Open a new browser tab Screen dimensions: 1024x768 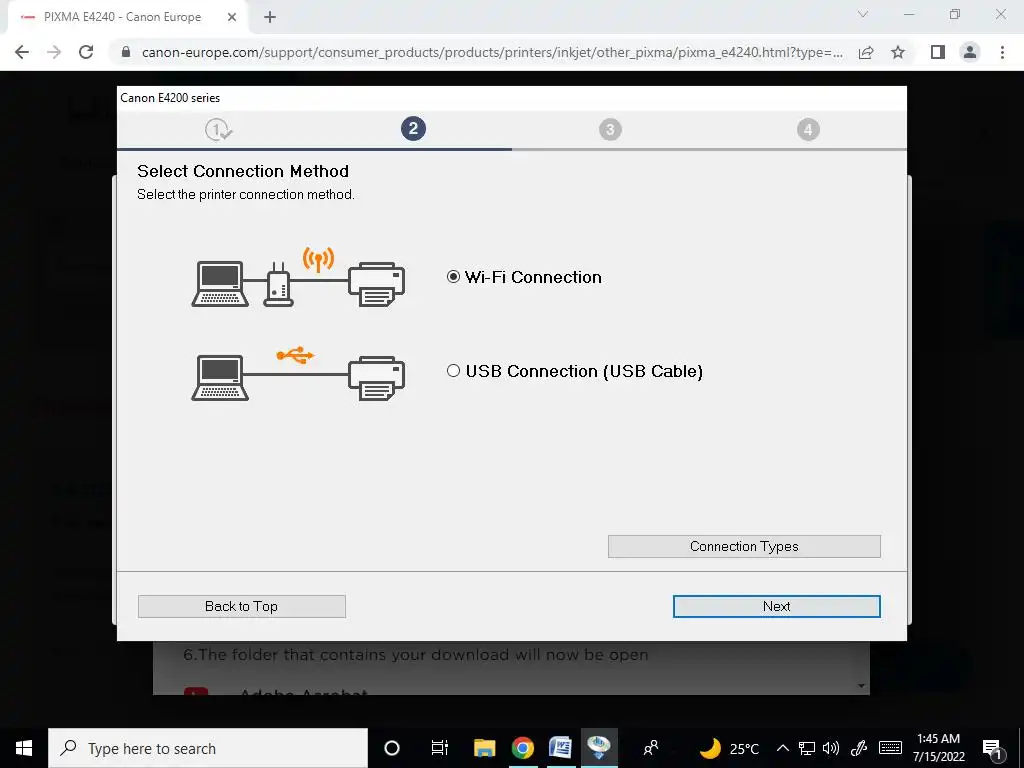pyautogui.click(x=270, y=17)
